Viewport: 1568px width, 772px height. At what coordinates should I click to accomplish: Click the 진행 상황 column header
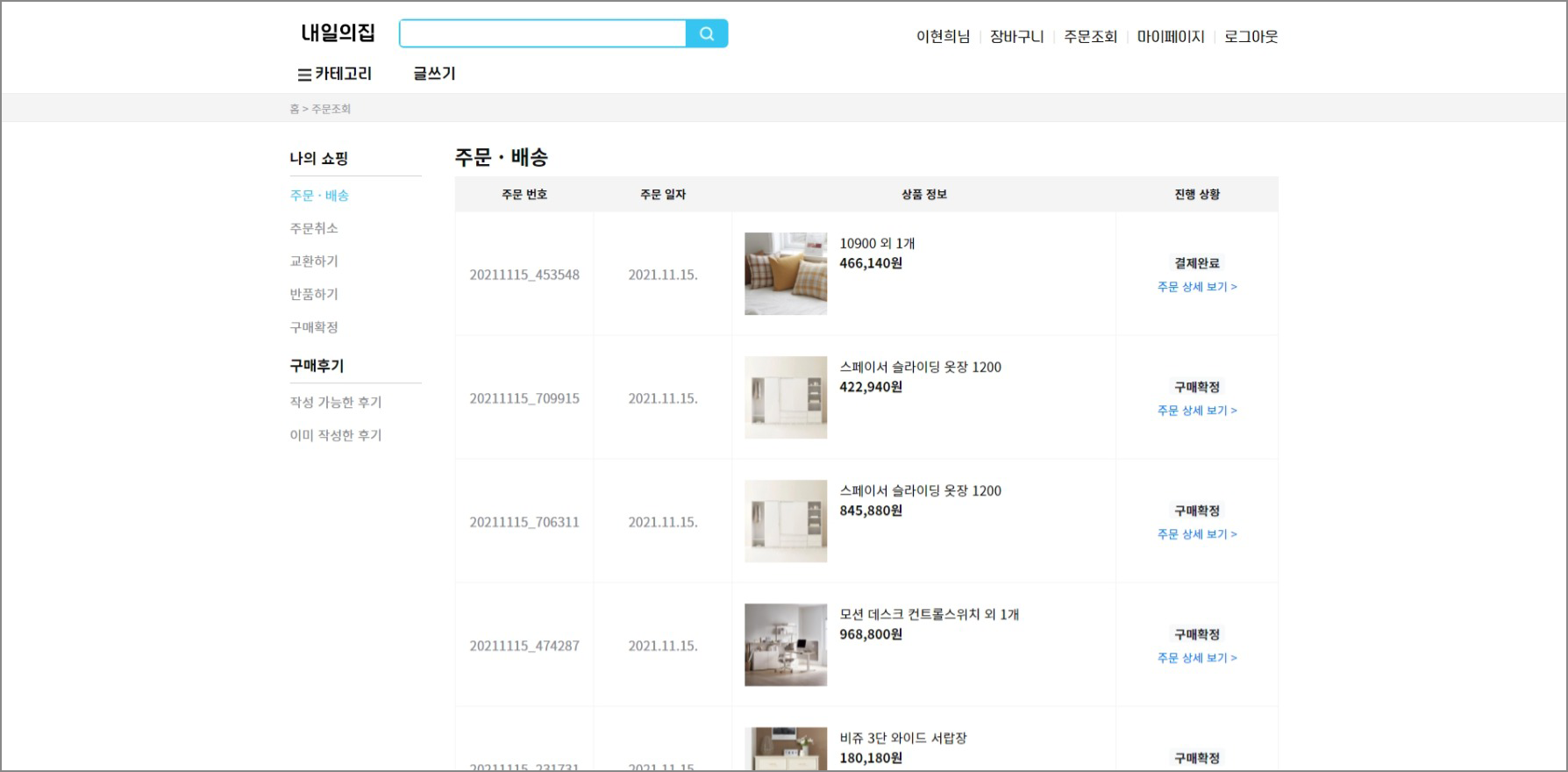(x=1197, y=195)
